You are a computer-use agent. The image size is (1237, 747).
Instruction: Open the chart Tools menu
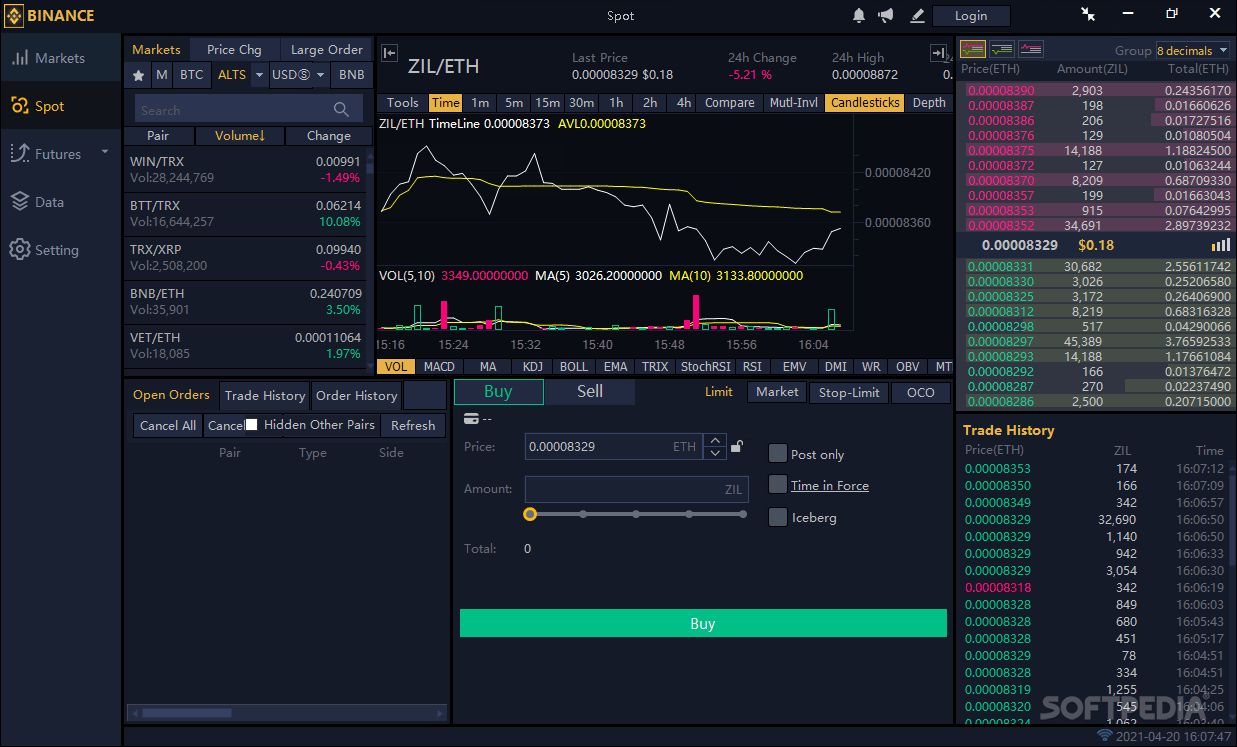coord(402,103)
